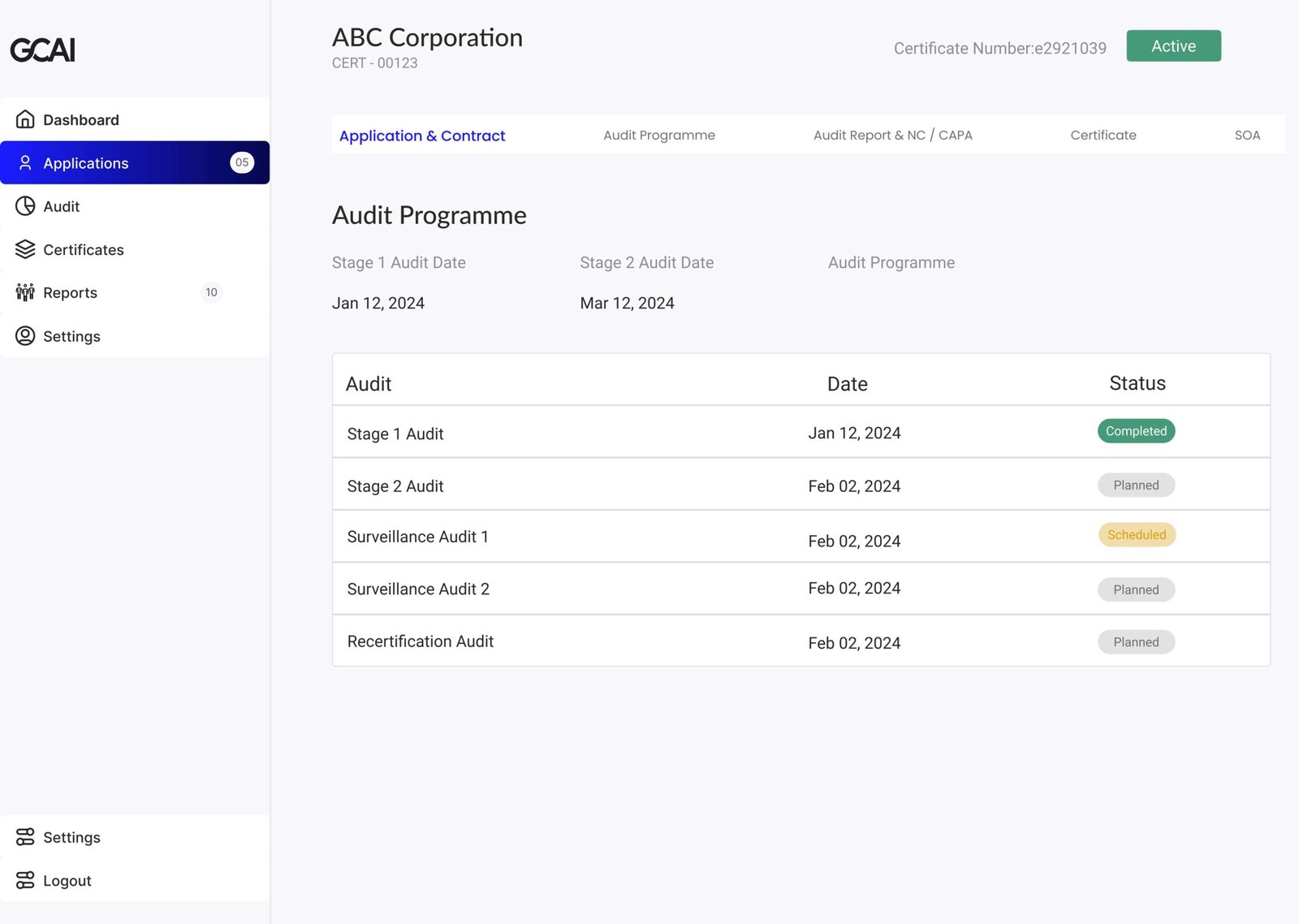Click the Dashboard home icon
The height and width of the screenshot is (924, 1299).
25,119
